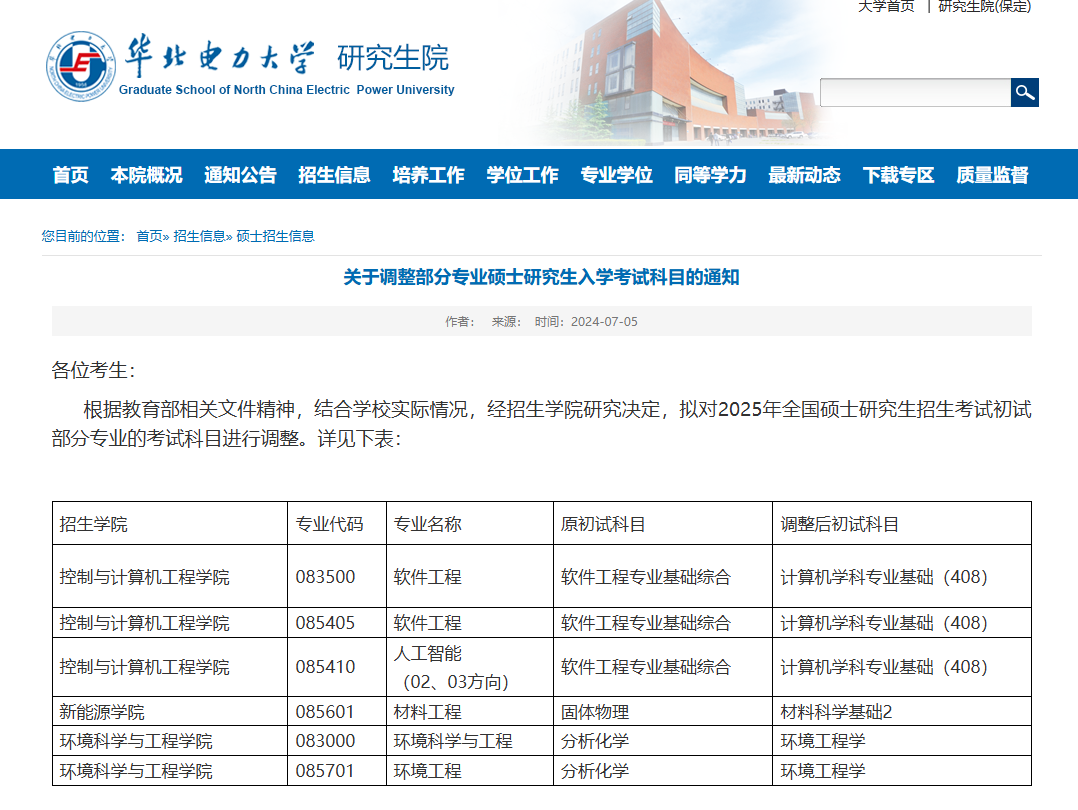The image size is (1078, 810).
Task: Click the campus building banner image
Action: 677,72
